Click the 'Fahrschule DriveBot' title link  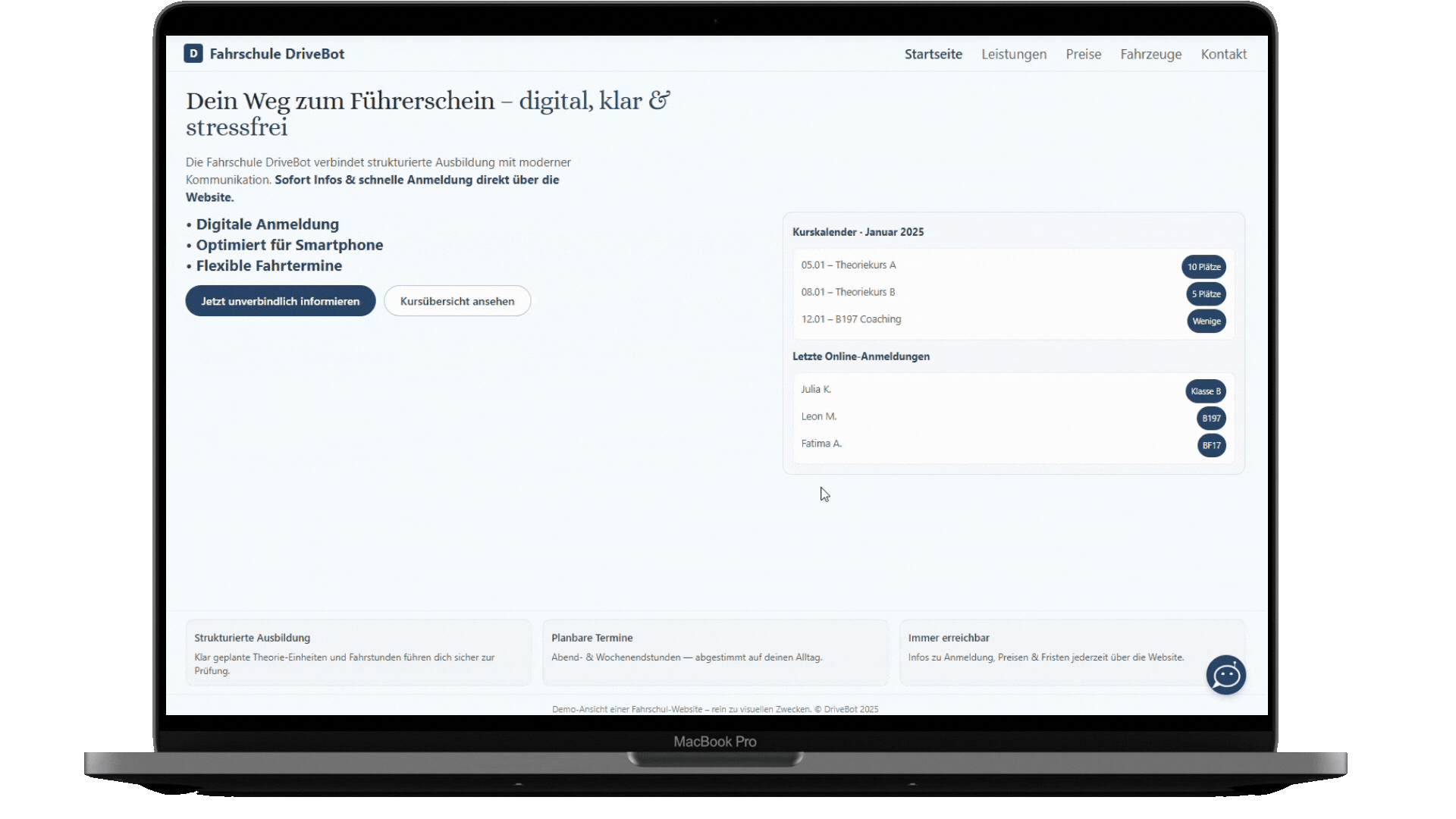coord(277,54)
